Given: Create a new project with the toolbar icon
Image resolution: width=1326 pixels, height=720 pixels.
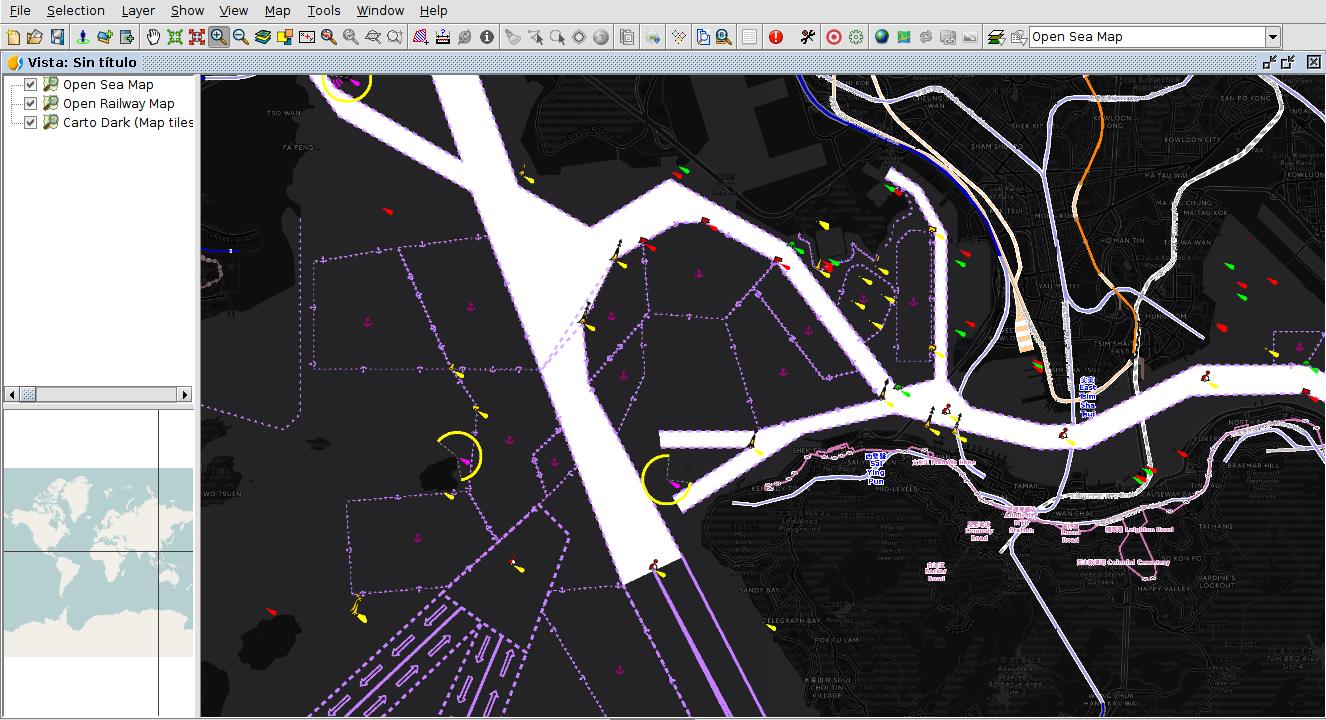Looking at the screenshot, I should 13,37.
